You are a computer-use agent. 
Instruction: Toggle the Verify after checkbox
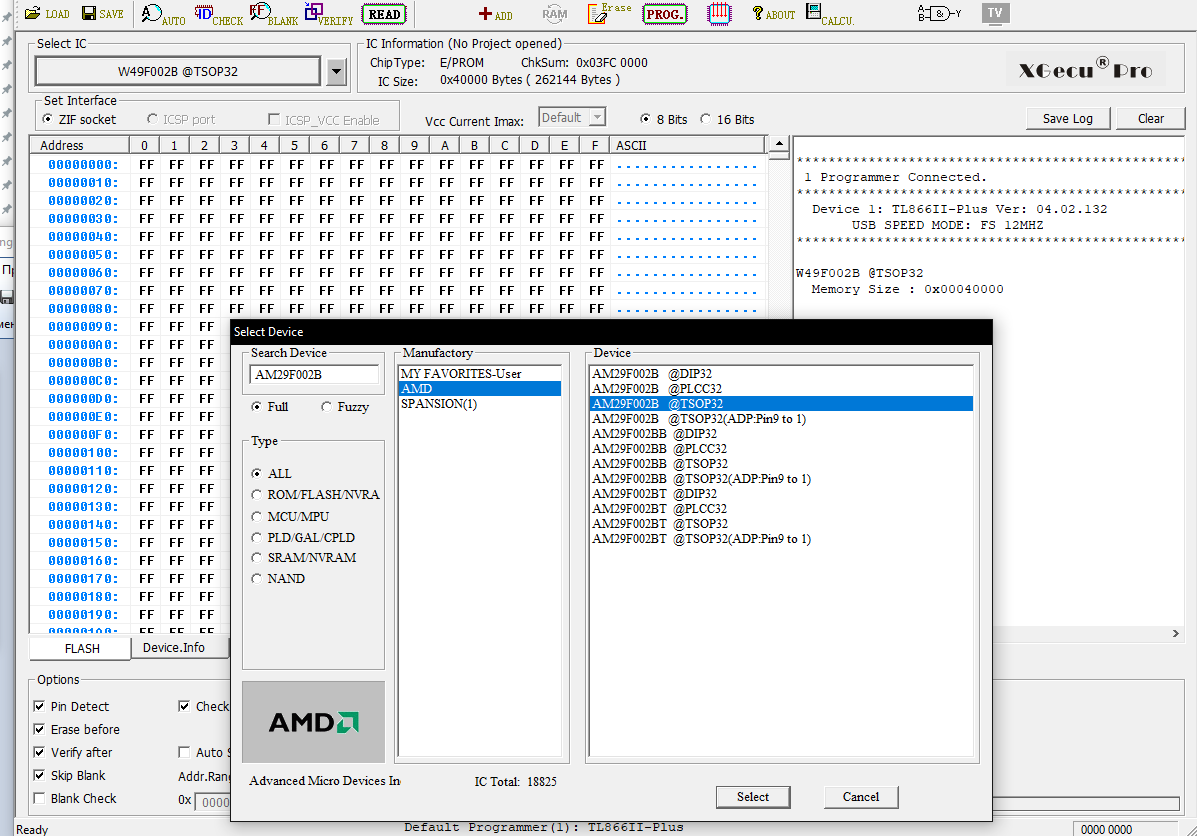(x=73, y=752)
